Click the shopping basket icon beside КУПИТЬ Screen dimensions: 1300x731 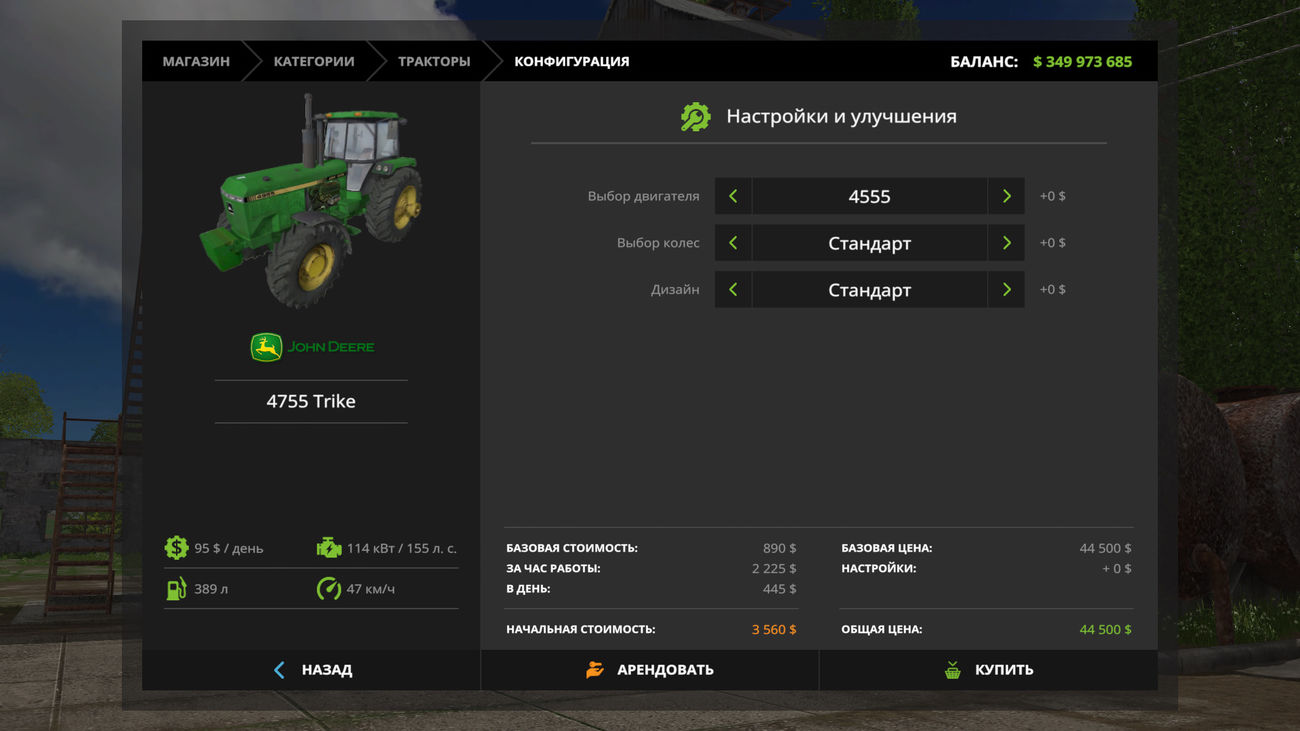953,670
